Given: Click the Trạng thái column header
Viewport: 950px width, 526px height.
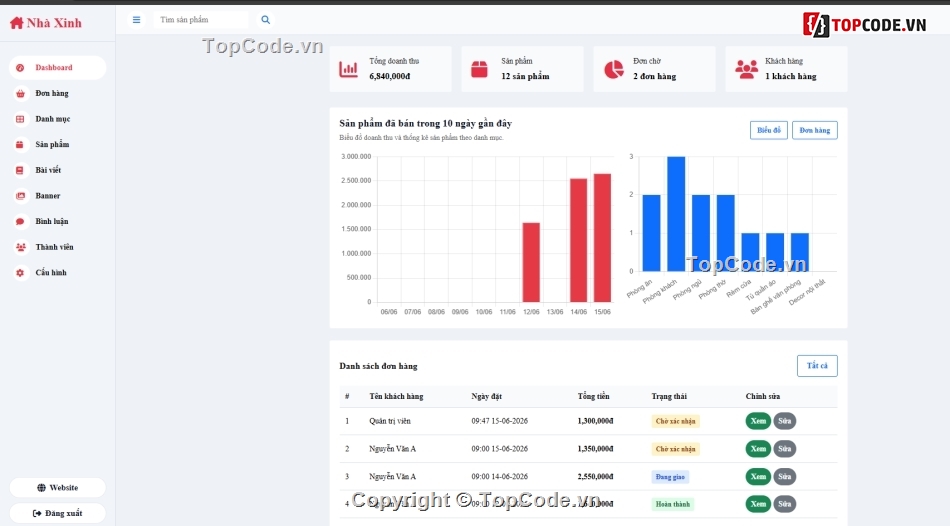Looking at the screenshot, I should [x=669, y=396].
